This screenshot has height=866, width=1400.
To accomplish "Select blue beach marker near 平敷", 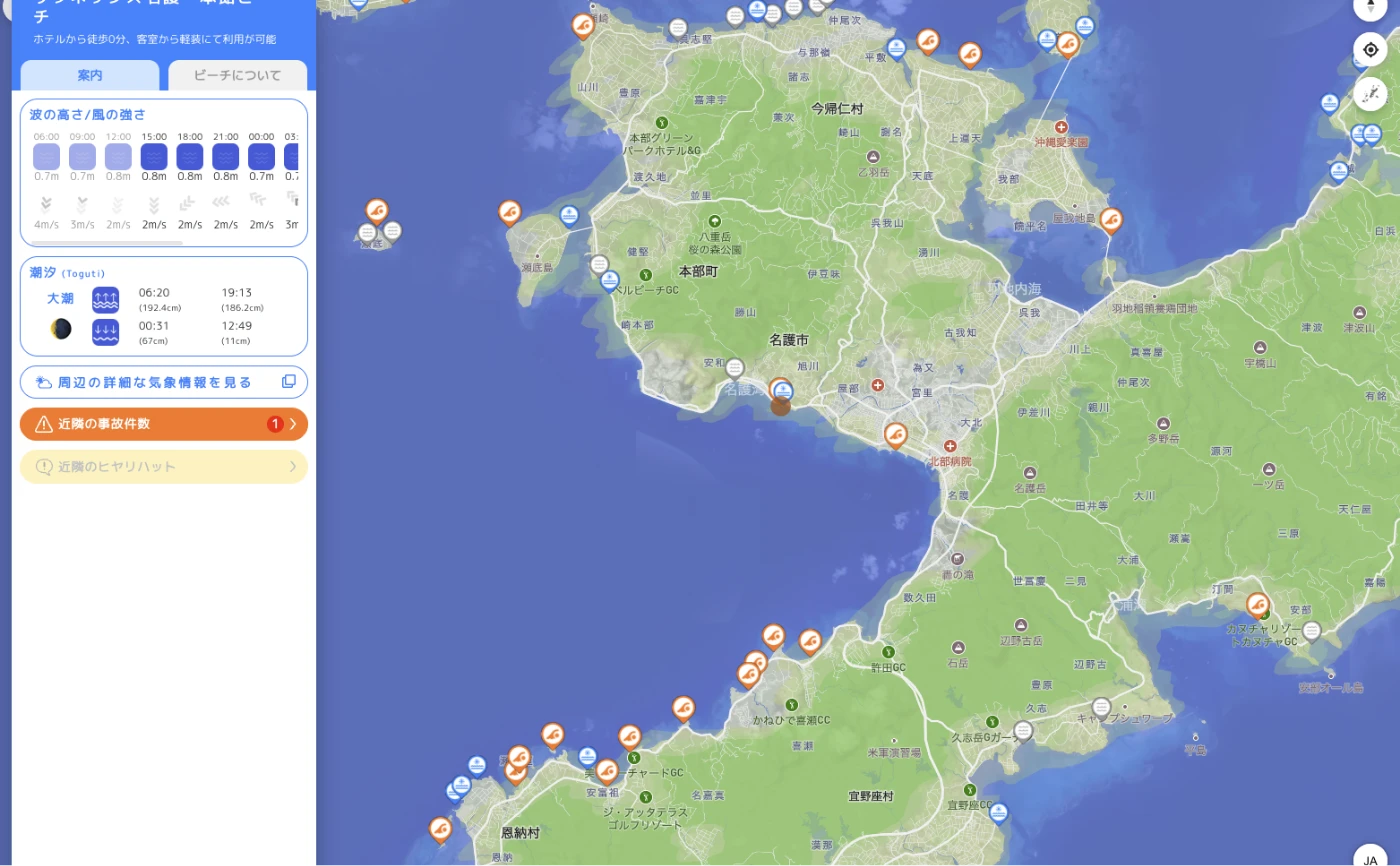I will [897, 47].
